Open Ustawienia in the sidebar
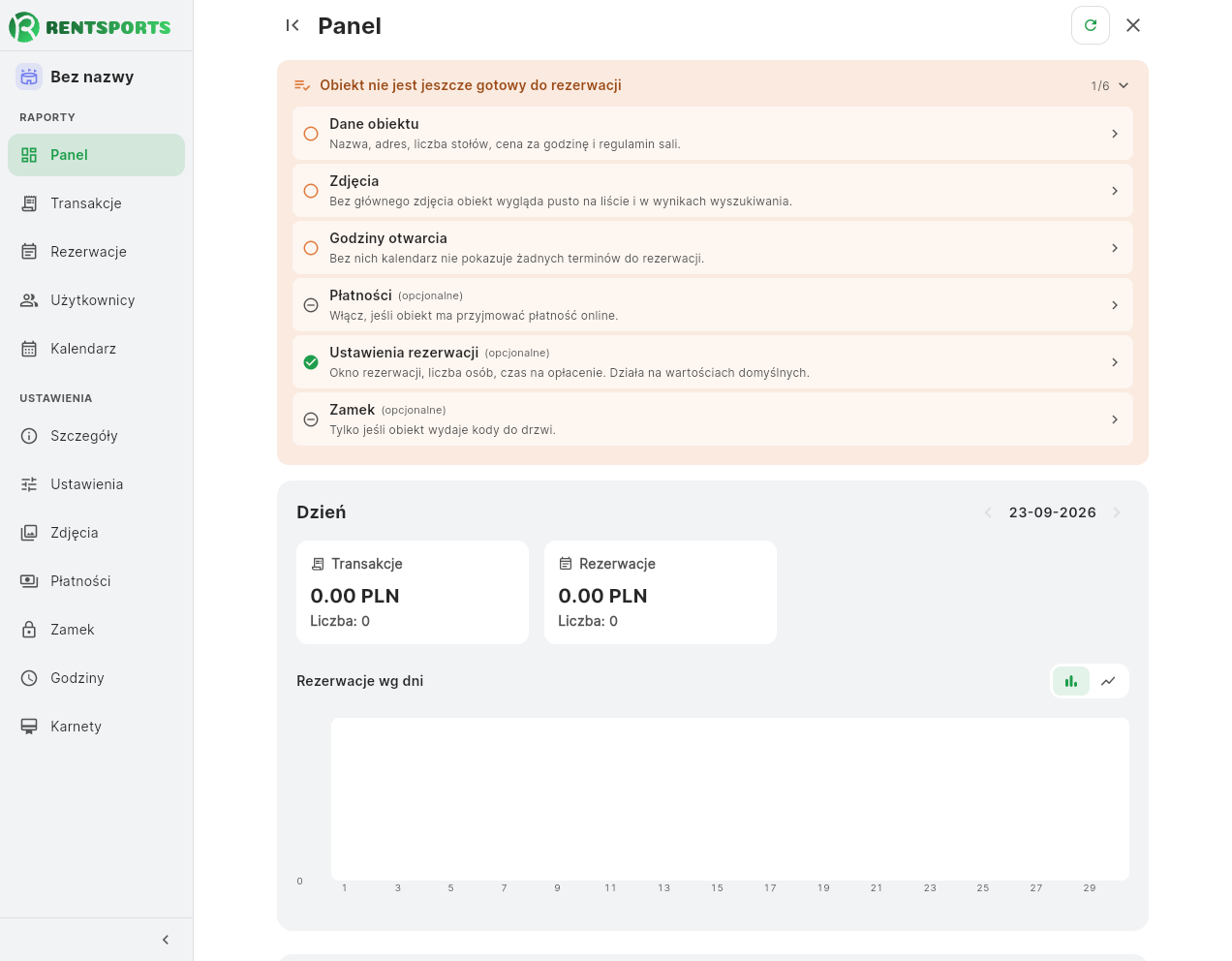1232x961 pixels. (96, 484)
